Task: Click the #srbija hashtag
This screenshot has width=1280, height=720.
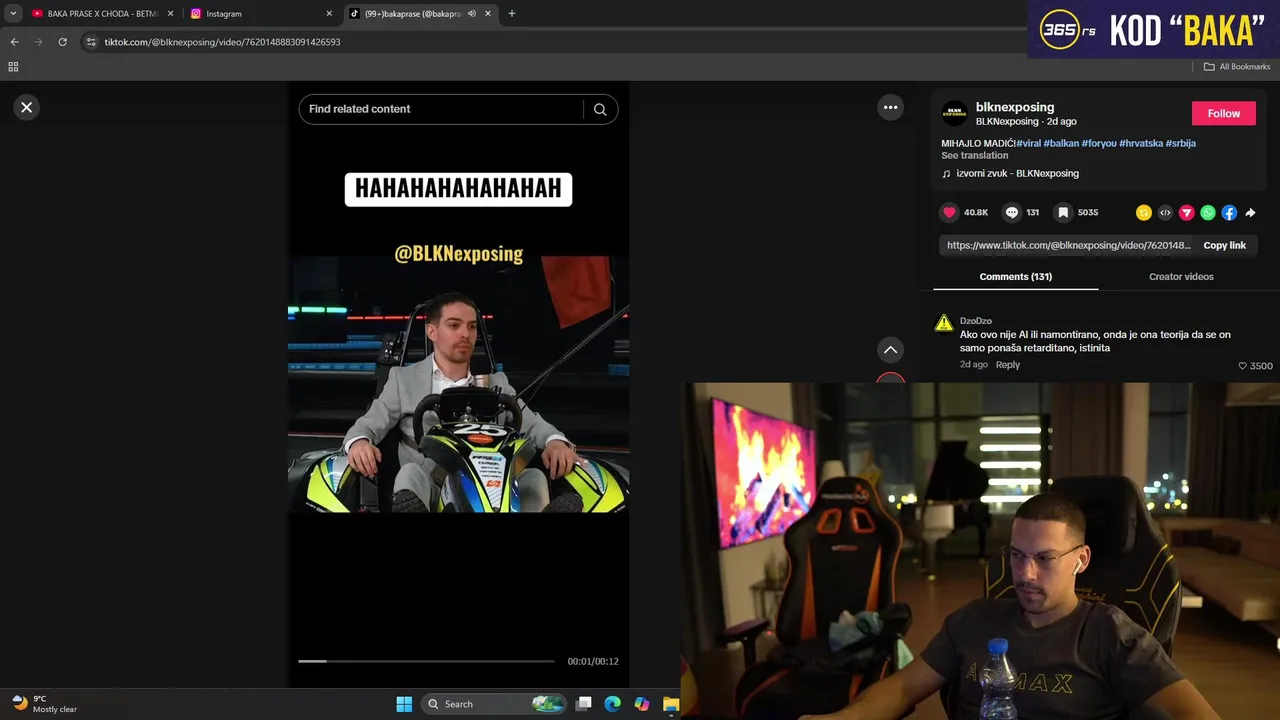Action: 1181,143
